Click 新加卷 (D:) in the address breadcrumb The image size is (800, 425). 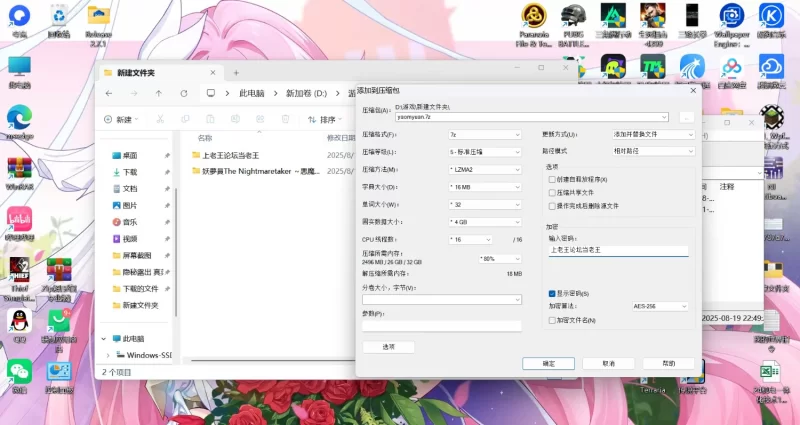tap(306, 93)
